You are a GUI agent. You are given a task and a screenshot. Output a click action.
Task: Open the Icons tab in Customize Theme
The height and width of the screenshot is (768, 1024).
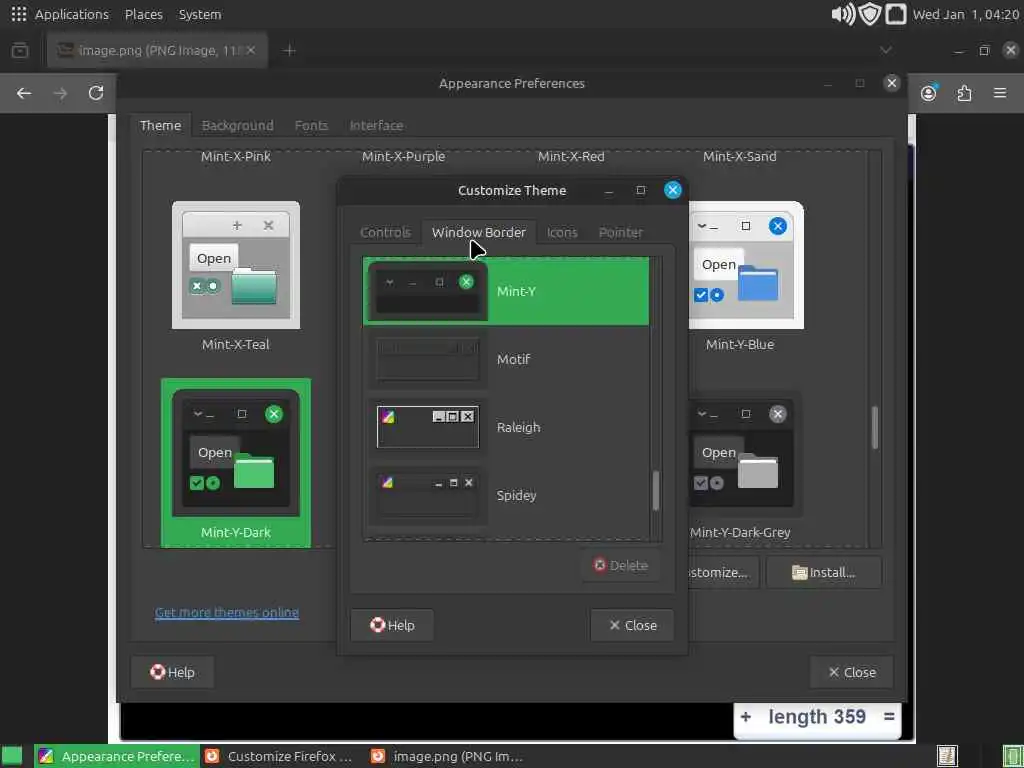[x=562, y=232]
